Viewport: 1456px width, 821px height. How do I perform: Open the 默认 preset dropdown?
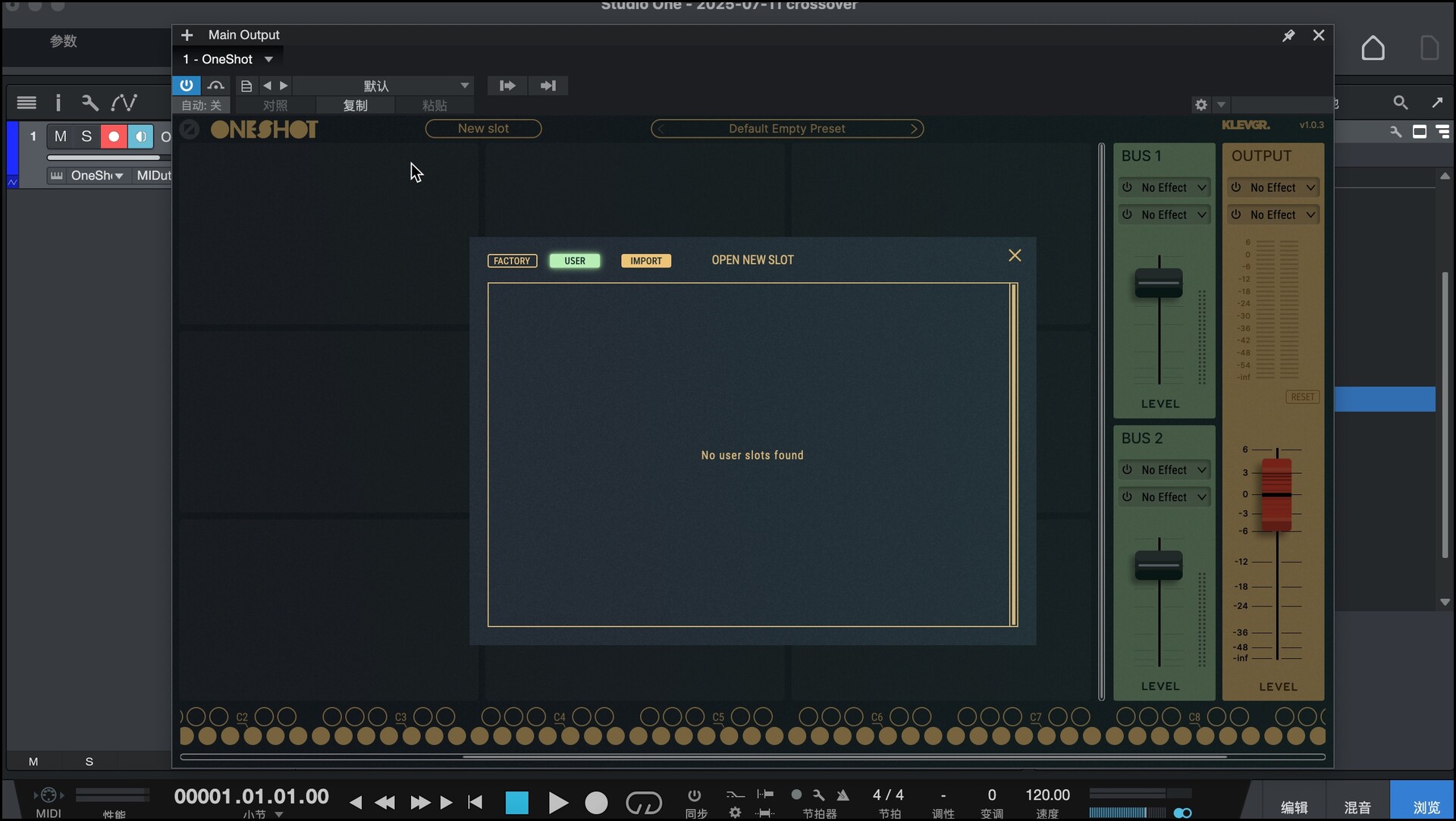(384, 86)
